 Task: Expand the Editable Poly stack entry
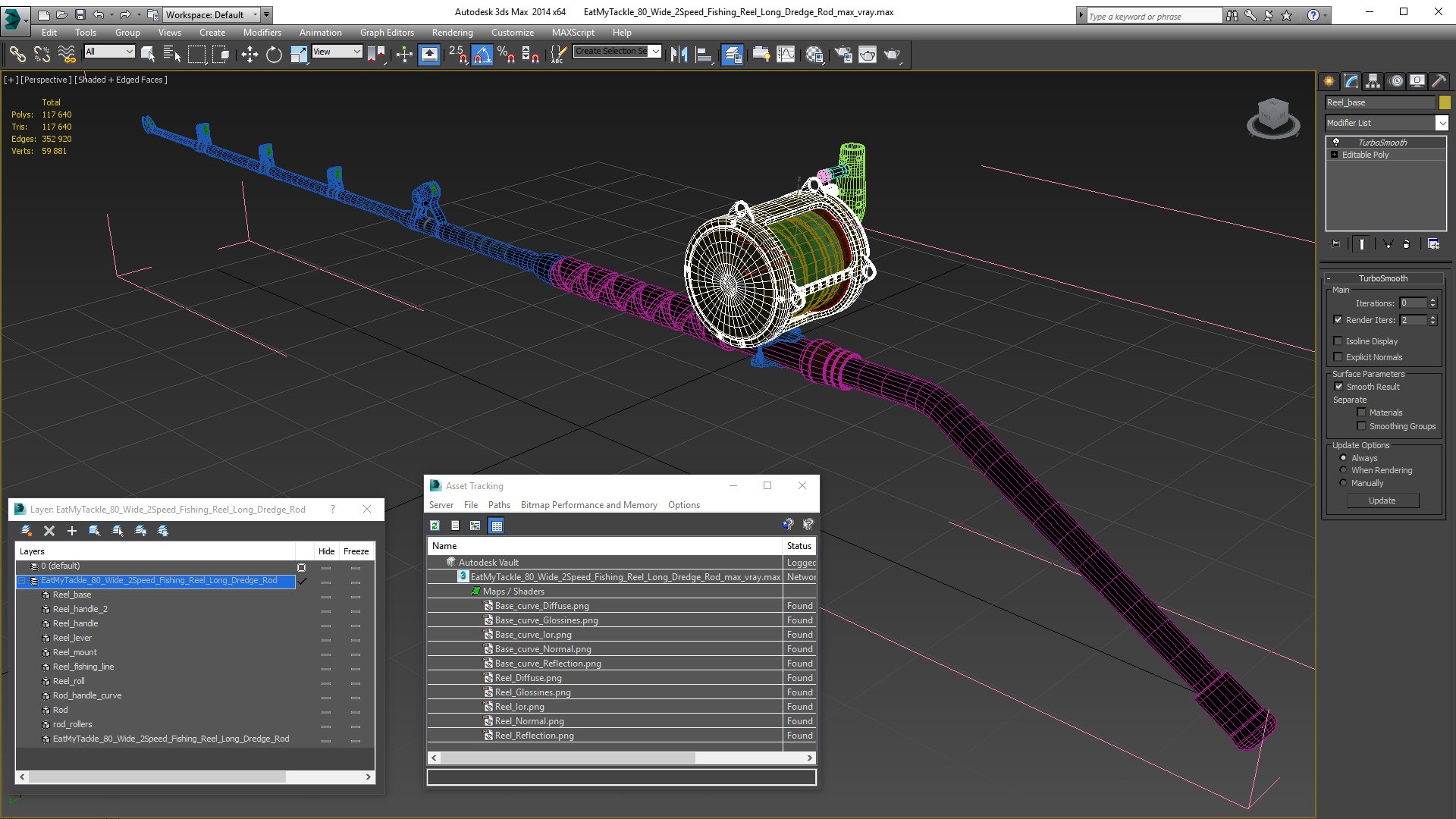coord(1335,155)
